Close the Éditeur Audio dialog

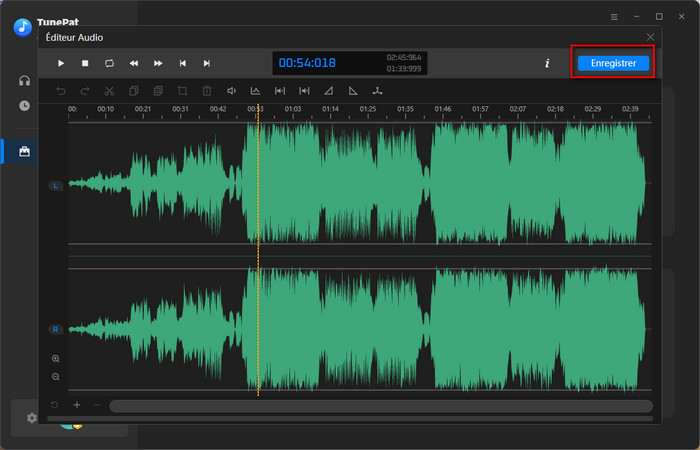pyautogui.click(x=650, y=38)
